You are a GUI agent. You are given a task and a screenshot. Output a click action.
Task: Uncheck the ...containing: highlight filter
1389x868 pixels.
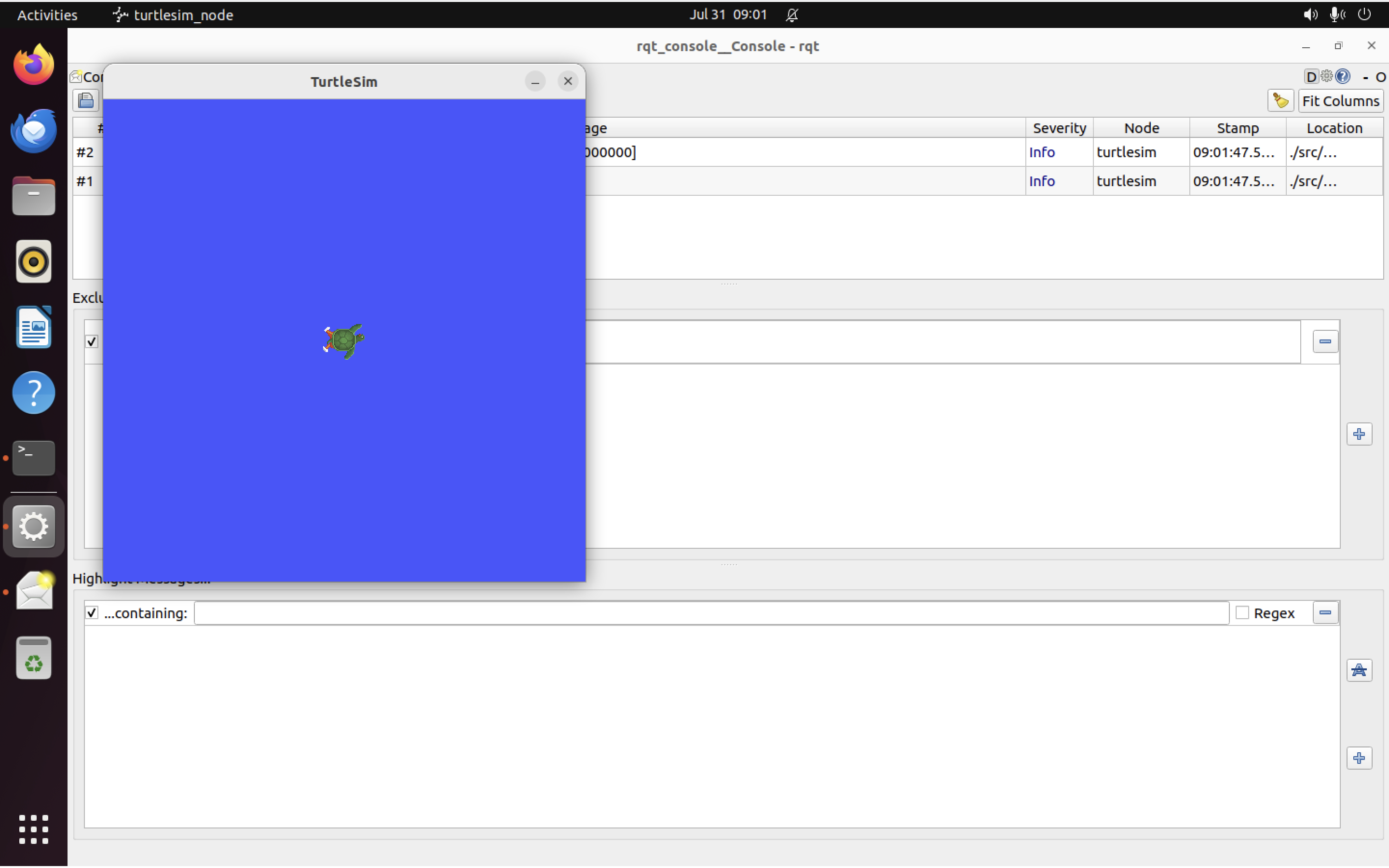pos(92,612)
